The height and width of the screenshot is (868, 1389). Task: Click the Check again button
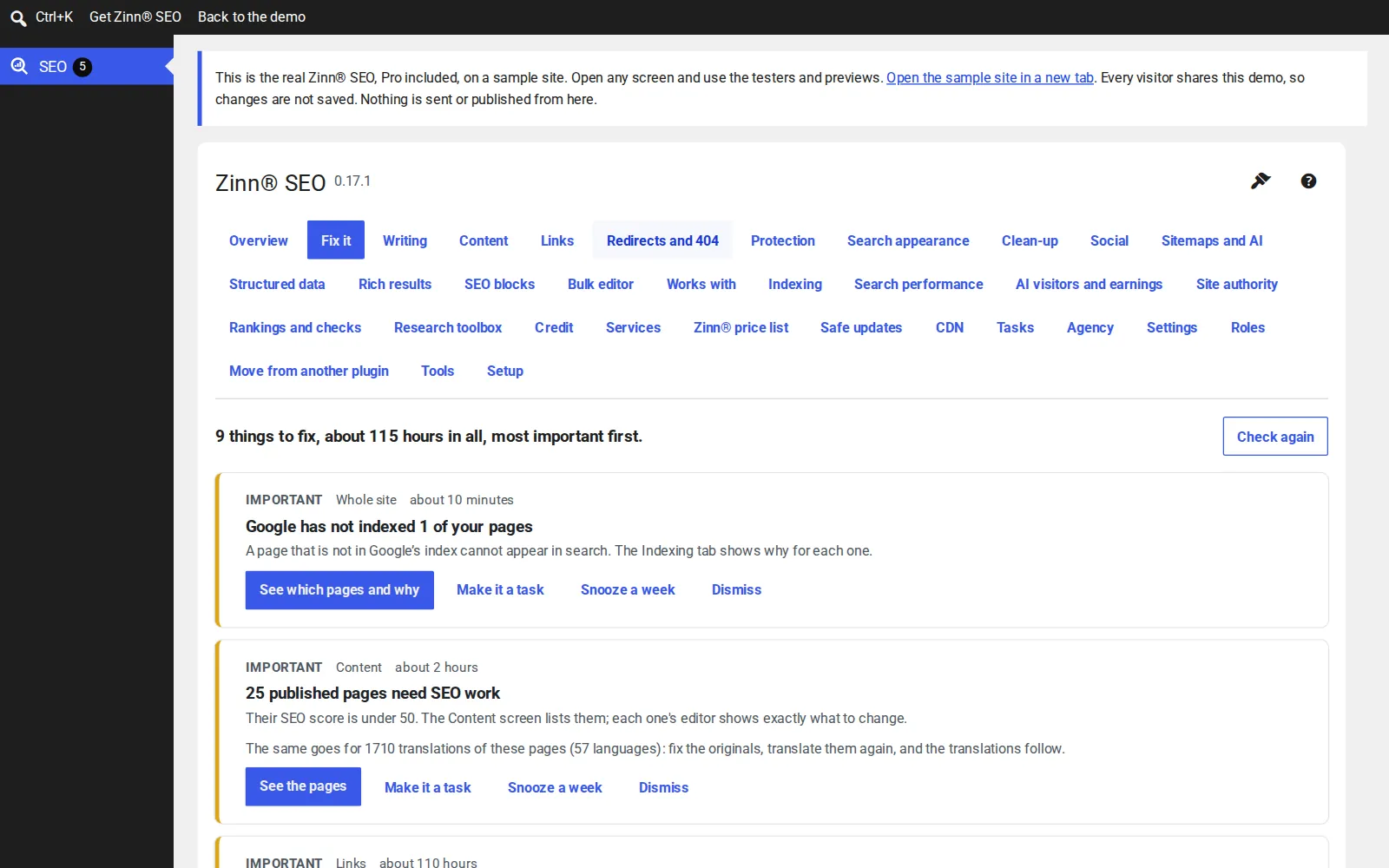1275,437
